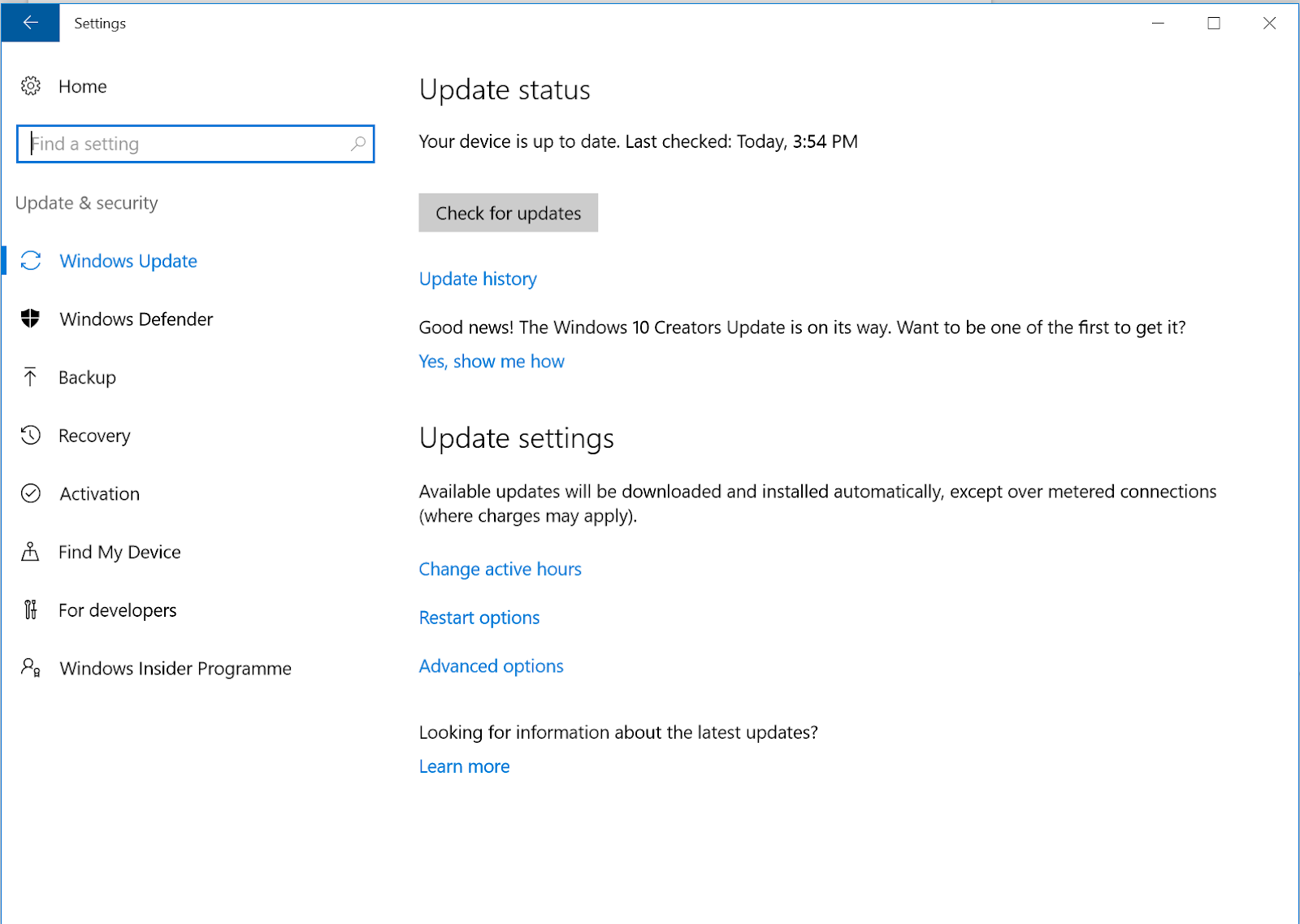1300x924 pixels.
Task: Open Windows Insider Programme page
Action: (x=175, y=668)
